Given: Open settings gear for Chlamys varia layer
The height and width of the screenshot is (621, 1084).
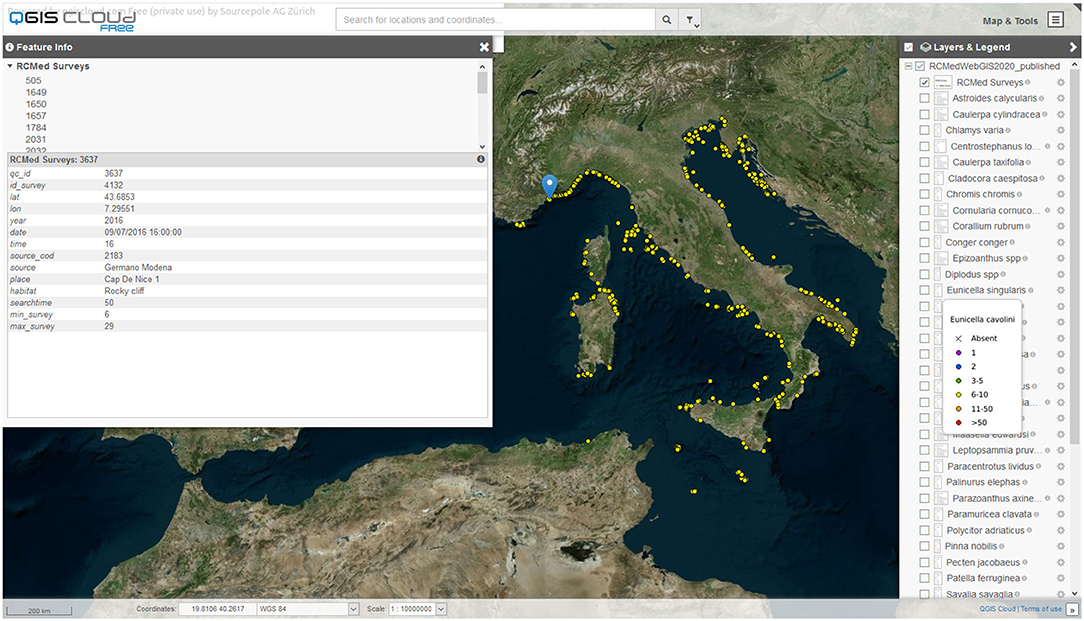Looking at the screenshot, I should [x=1060, y=130].
